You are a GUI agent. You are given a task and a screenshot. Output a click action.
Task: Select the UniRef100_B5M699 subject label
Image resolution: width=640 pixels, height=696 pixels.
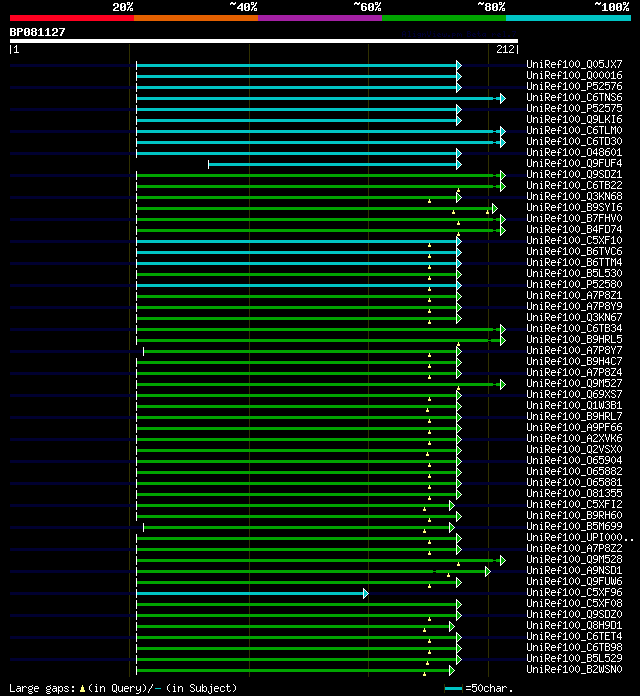click(574, 526)
